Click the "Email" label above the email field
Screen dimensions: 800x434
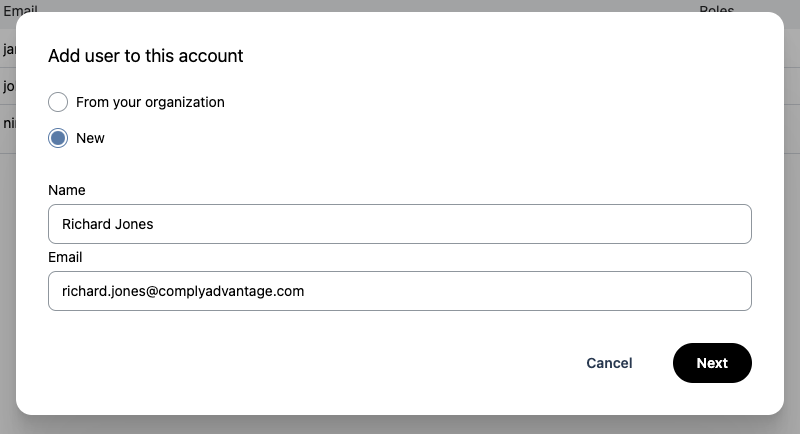[x=67, y=257]
